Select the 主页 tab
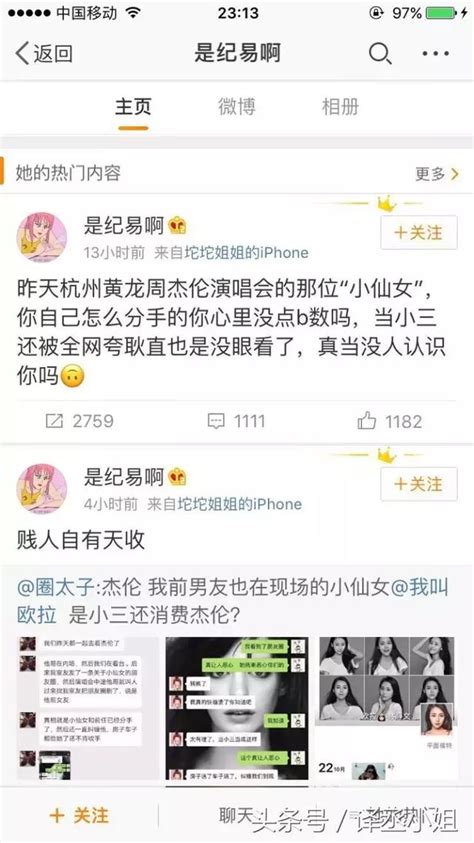 (133, 106)
